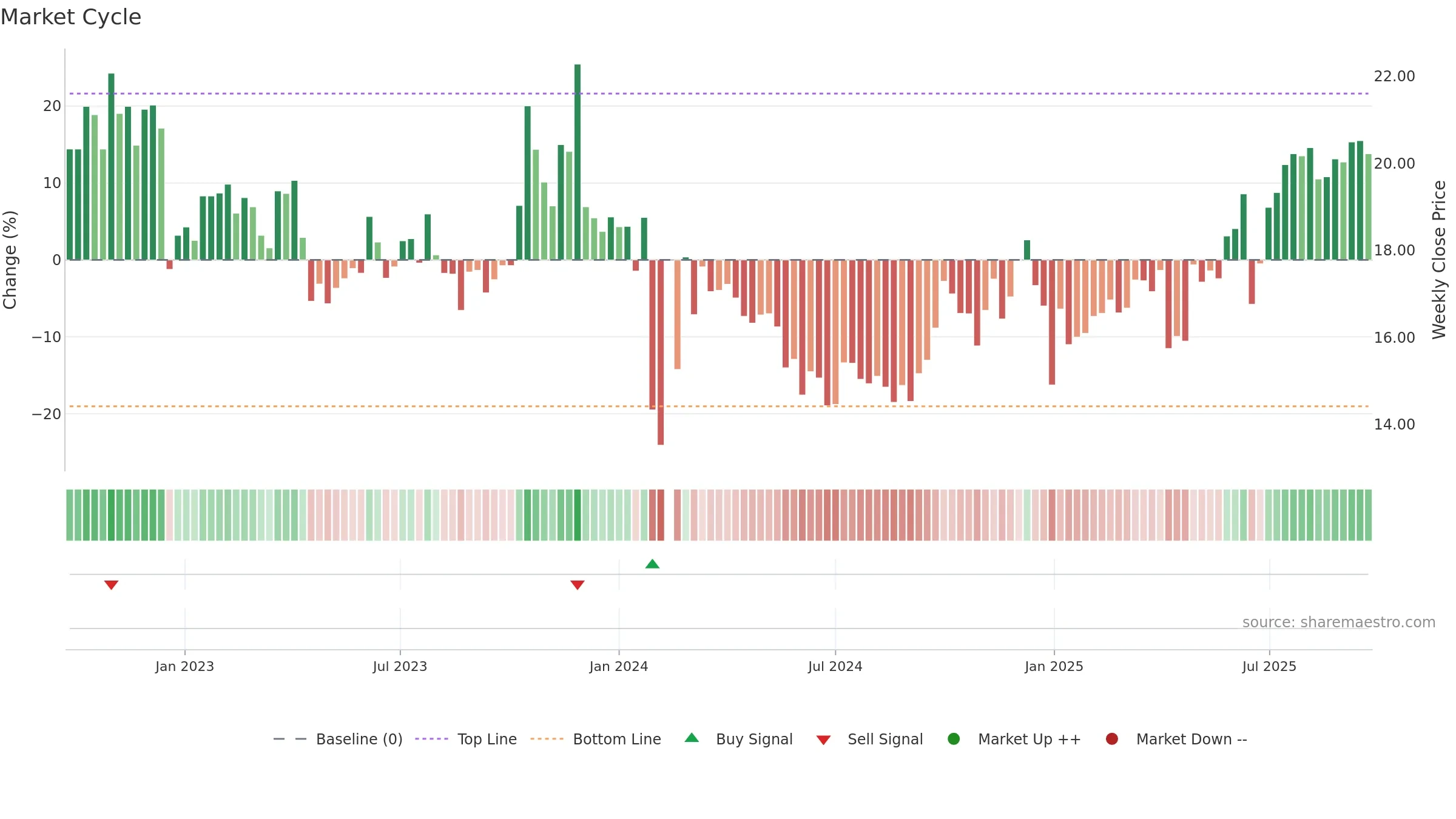Click the orange dotted Bottom Line legend swatch
This screenshot has width=1456, height=819.
pyautogui.click(x=547, y=739)
